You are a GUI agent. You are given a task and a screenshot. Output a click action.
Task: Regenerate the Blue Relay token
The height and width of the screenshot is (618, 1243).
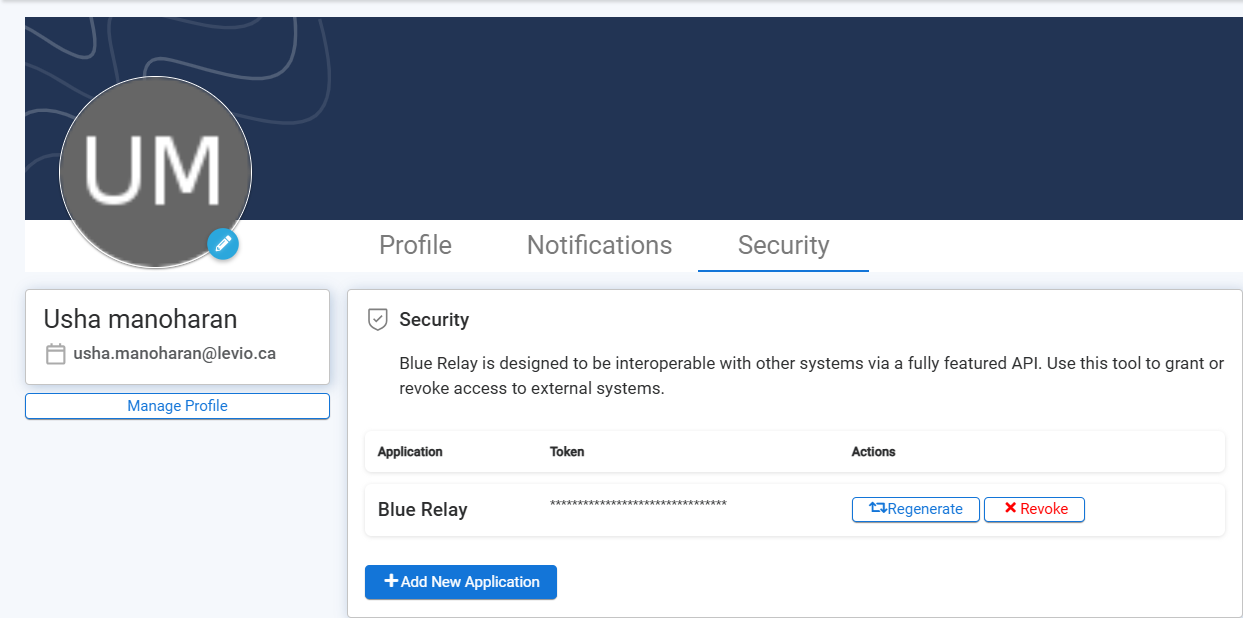click(x=915, y=509)
